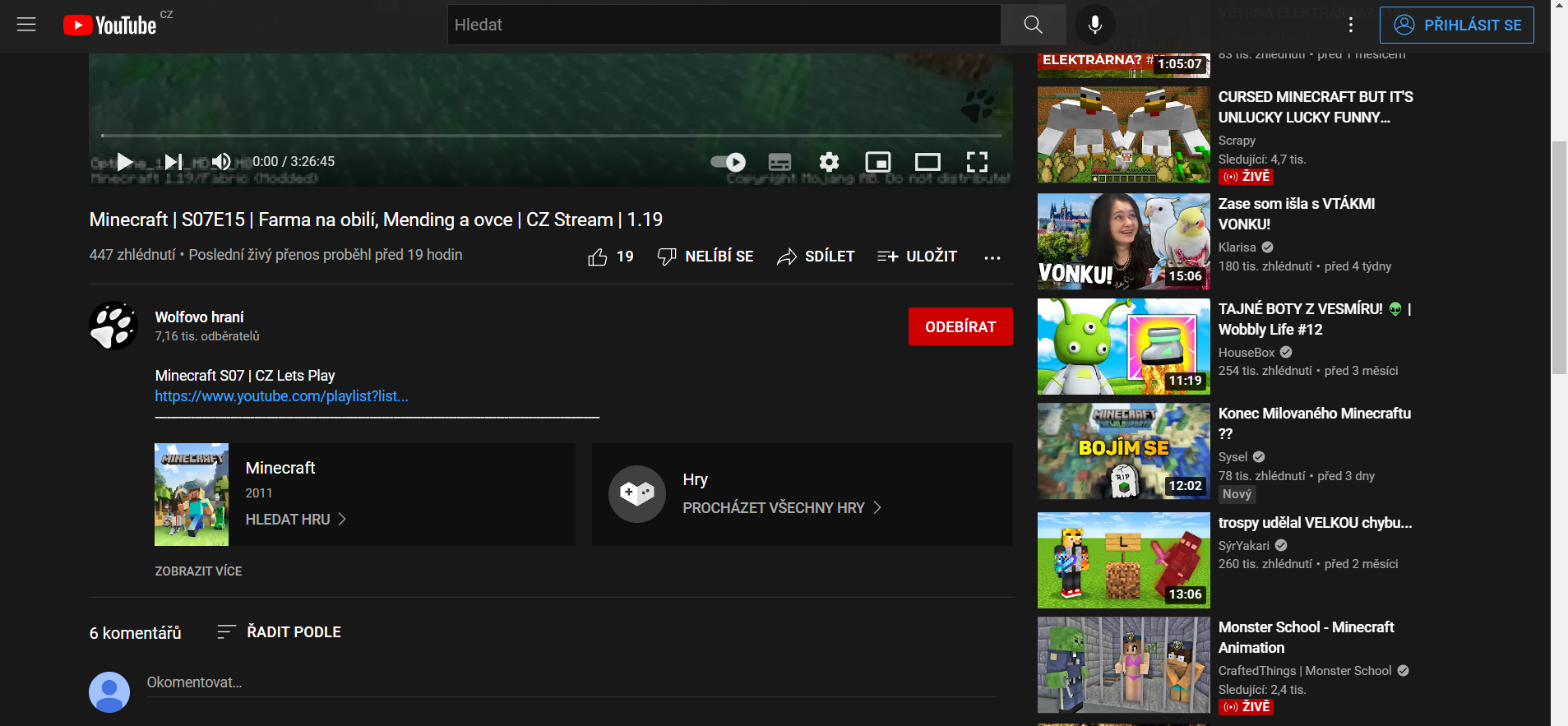Viewport: 1568px width, 726px height.
Task: Skip to next video
Action: pyautogui.click(x=173, y=162)
